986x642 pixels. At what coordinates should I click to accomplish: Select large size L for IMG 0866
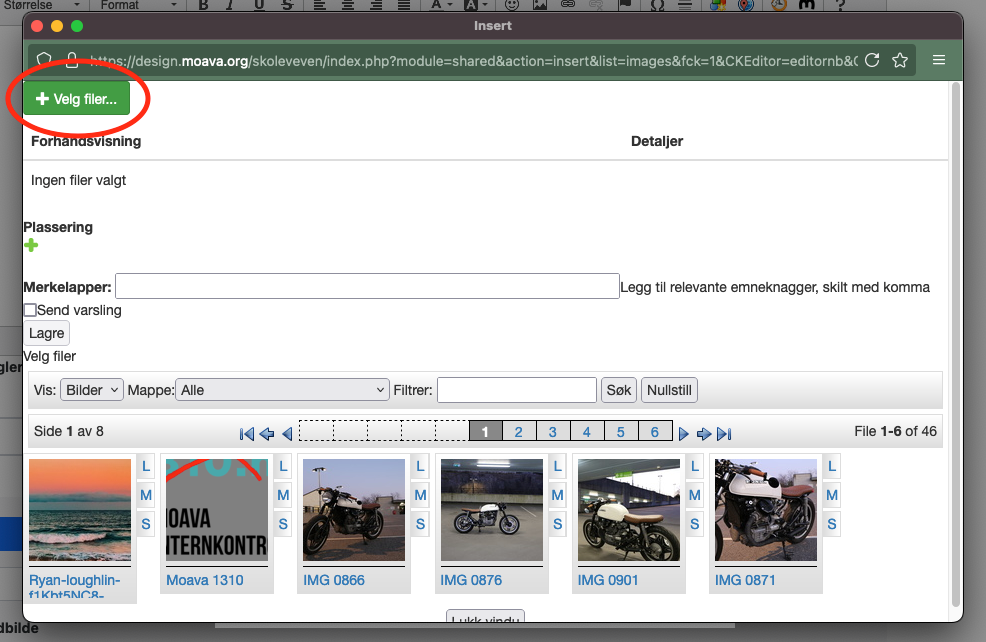420,466
